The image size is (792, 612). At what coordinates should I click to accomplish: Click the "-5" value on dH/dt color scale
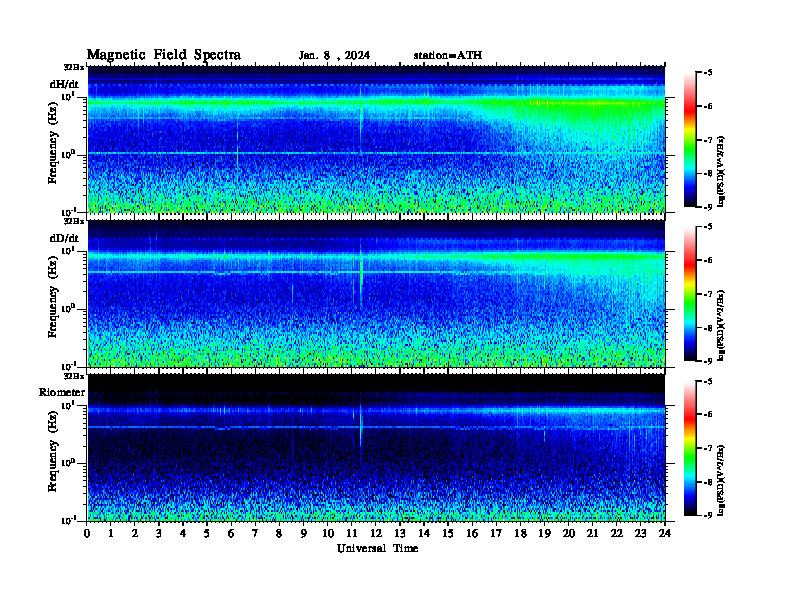(708, 73)
